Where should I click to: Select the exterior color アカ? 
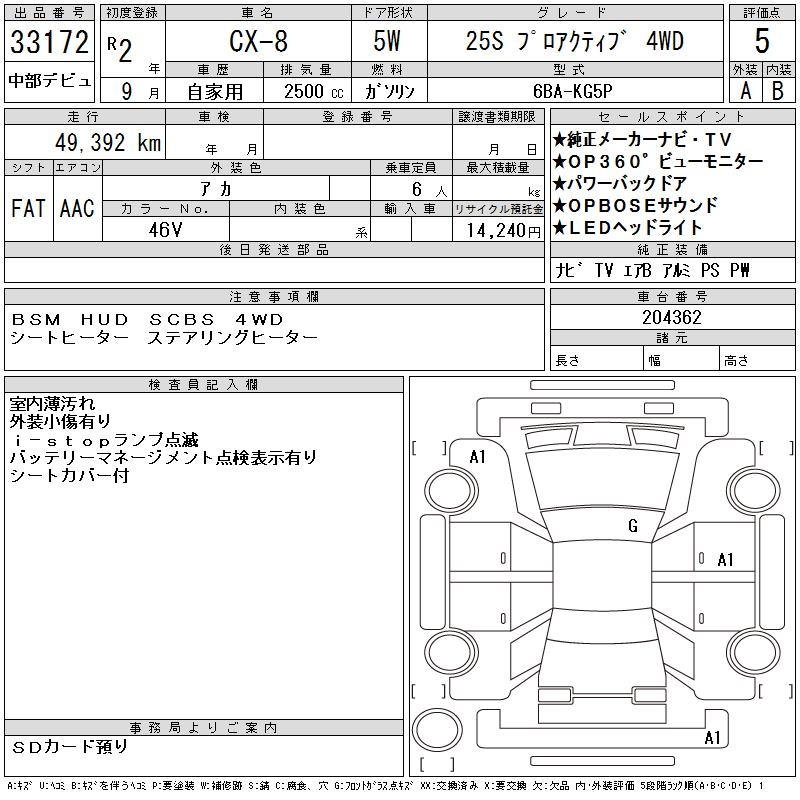tap(216, 189)
